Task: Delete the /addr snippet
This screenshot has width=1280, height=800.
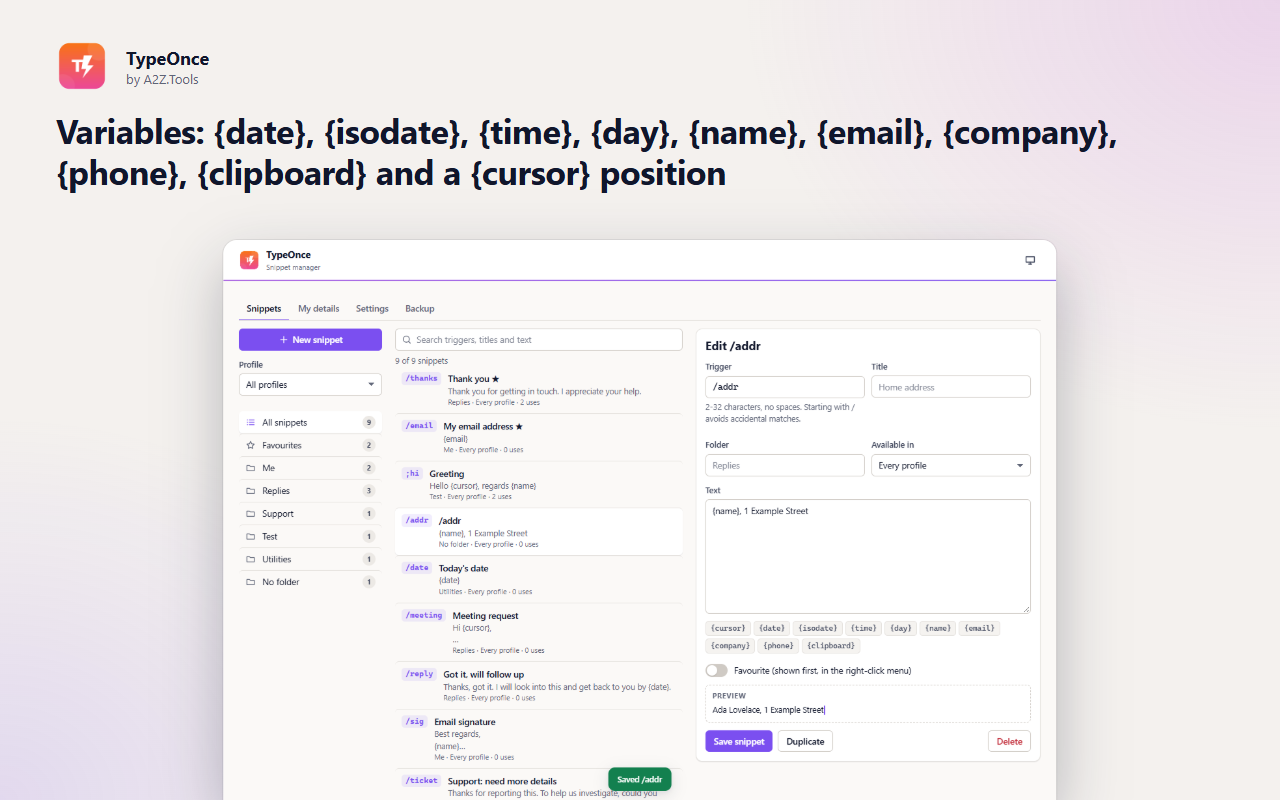Action: 1009,741
